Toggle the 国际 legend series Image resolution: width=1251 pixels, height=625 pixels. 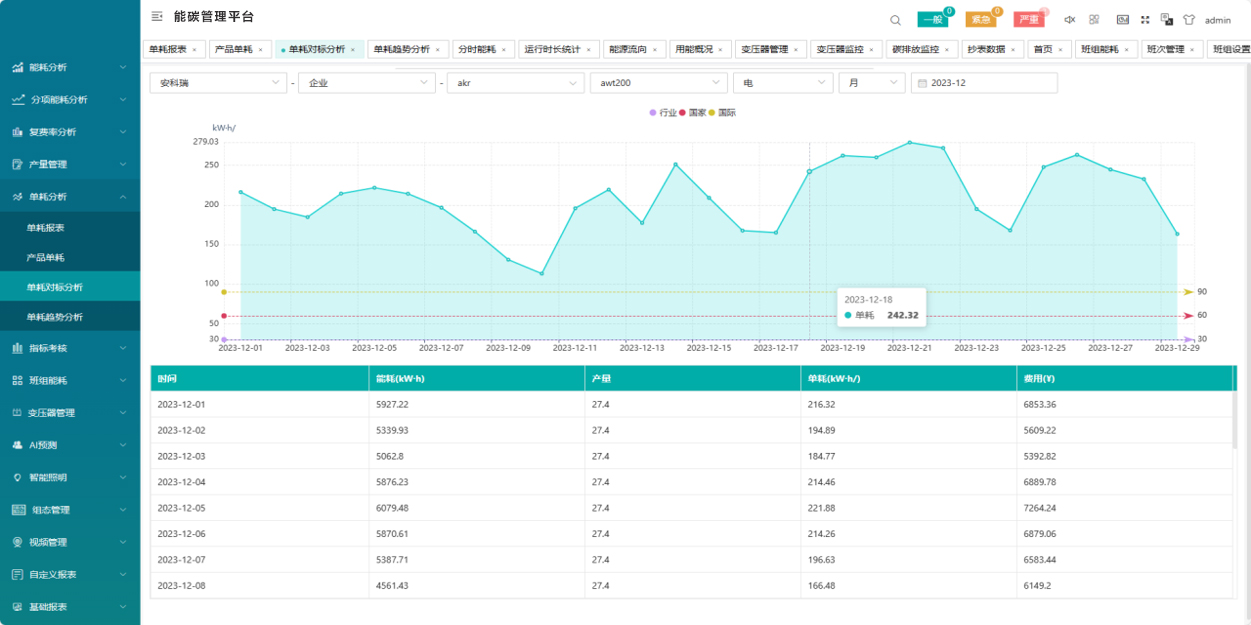pos(722,113)
